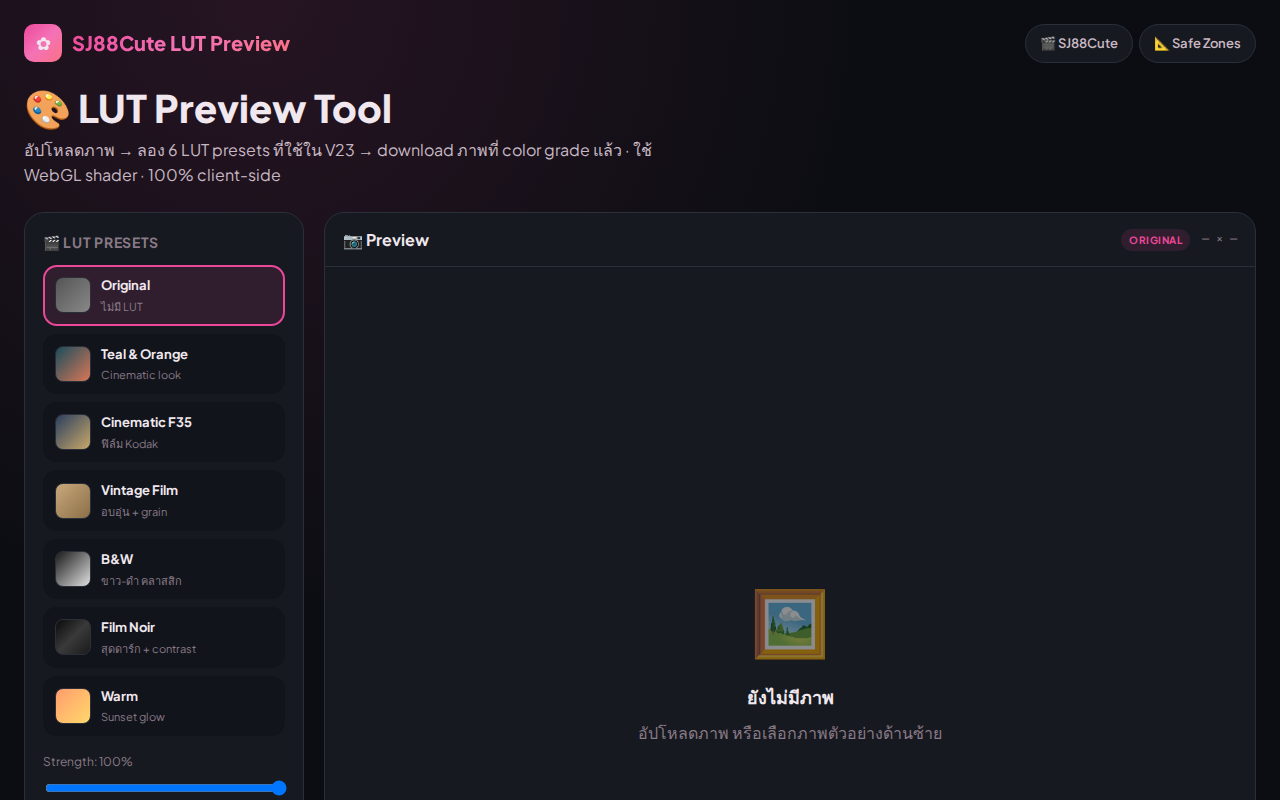Click the Cinematic F35 gradient swatch

coord(73,432)
